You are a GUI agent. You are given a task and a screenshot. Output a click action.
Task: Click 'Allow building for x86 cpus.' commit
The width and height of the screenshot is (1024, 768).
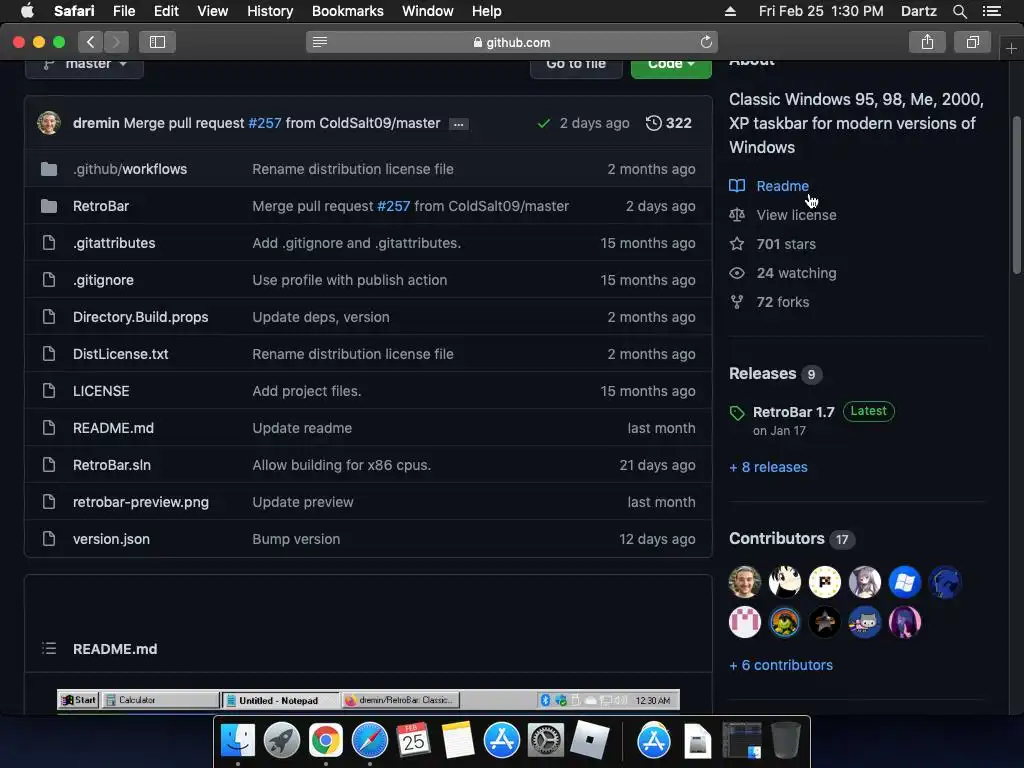[x=342, y=465]
